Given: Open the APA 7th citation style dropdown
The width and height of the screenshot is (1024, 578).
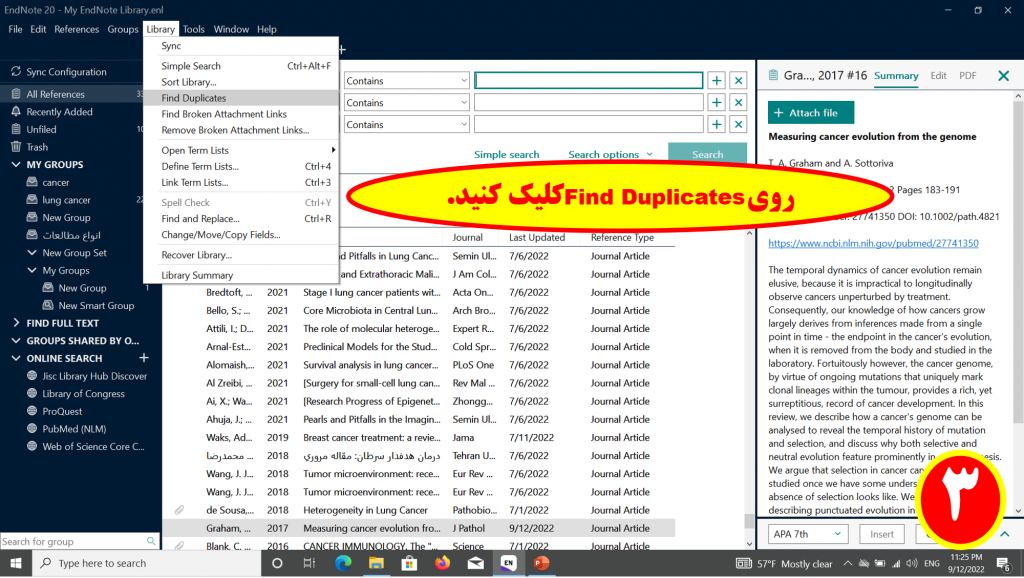Looking at the screenshot, I should click(x=808, y=534).
